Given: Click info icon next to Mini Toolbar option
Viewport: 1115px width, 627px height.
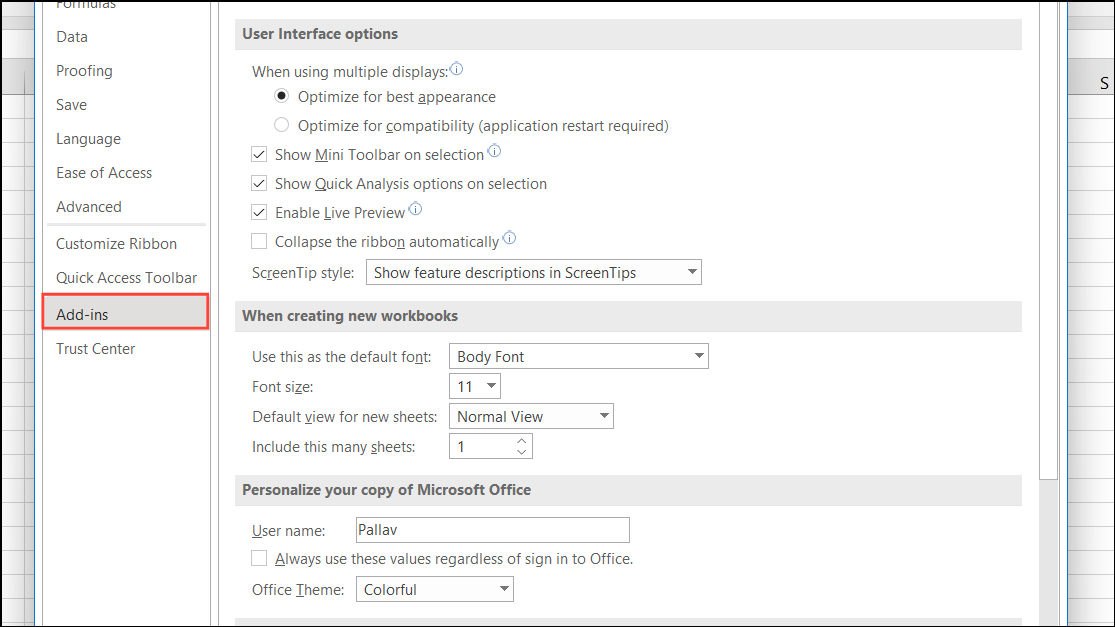Looking at the screenshot, I should (493, 153).
